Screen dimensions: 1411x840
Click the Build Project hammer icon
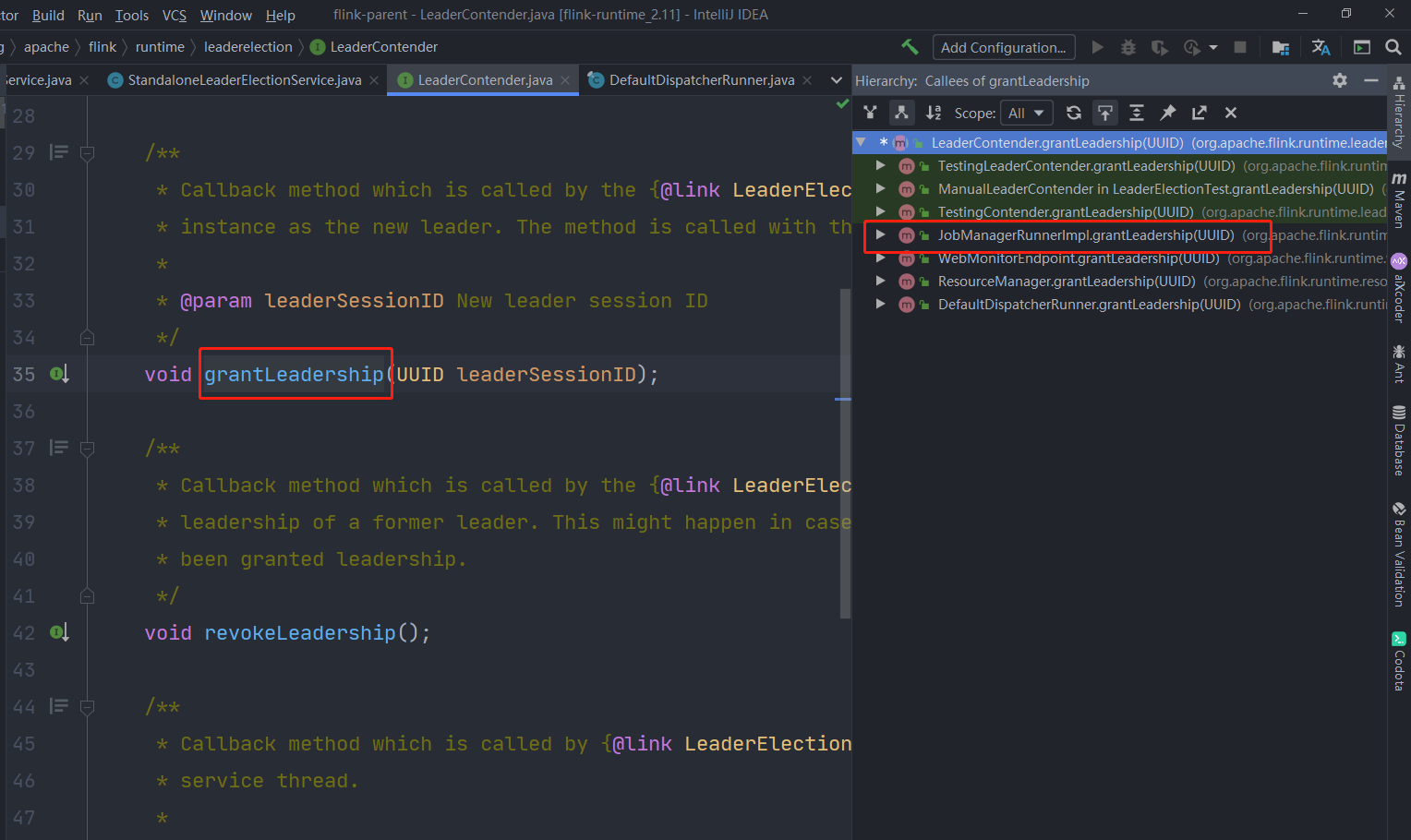[910, 47]
